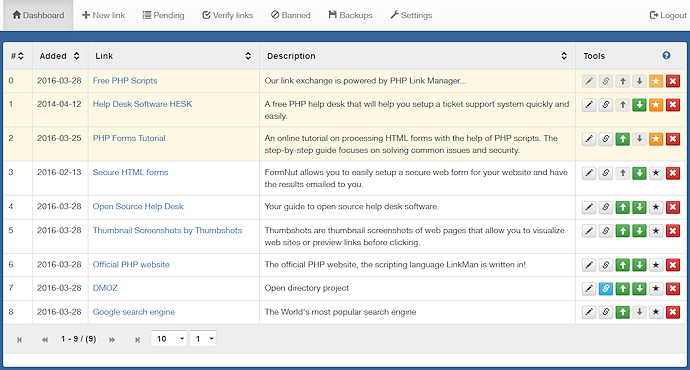The height and width of the screenshot is (370, 690).
Task: Unfeature Help Desk Software HESK with star
Action: click(656, 105)
